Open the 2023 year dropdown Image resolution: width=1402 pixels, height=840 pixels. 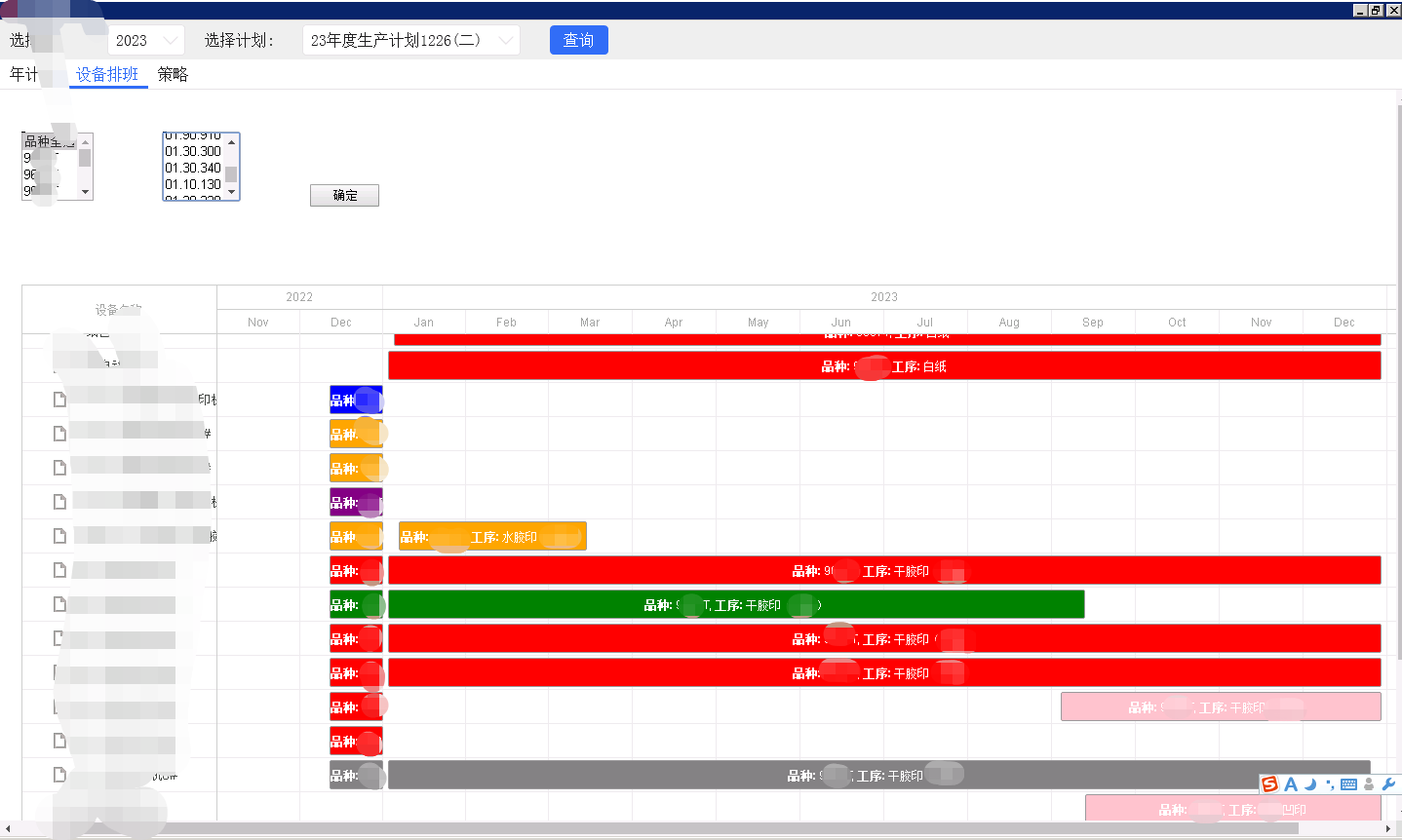[x=145, y=40]
